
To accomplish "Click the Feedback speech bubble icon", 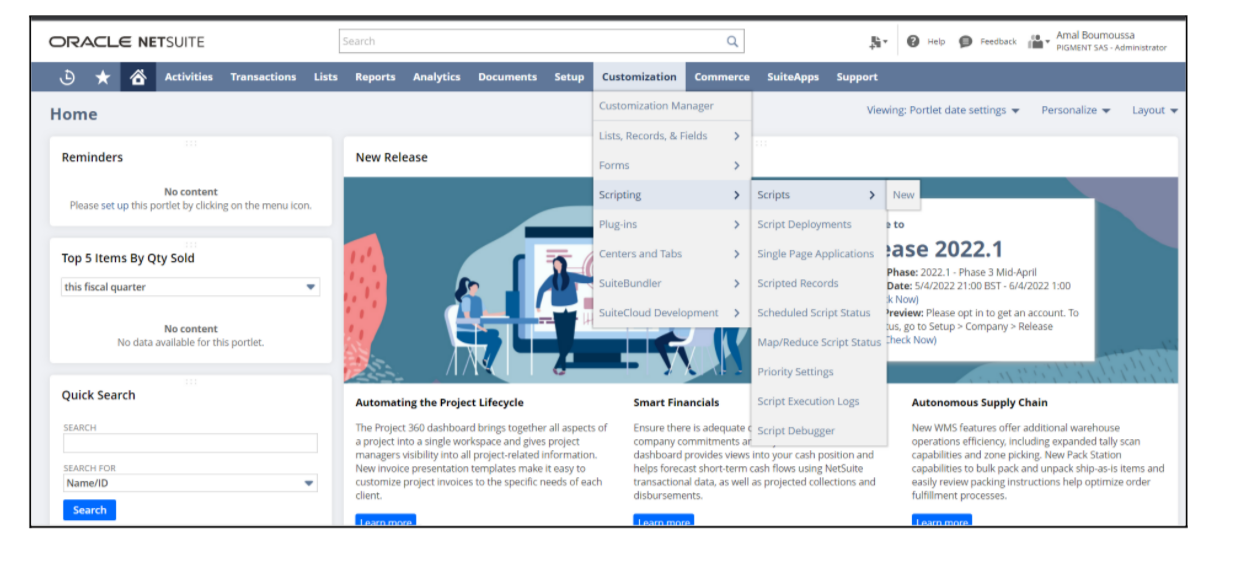I will tap(965, 42).
